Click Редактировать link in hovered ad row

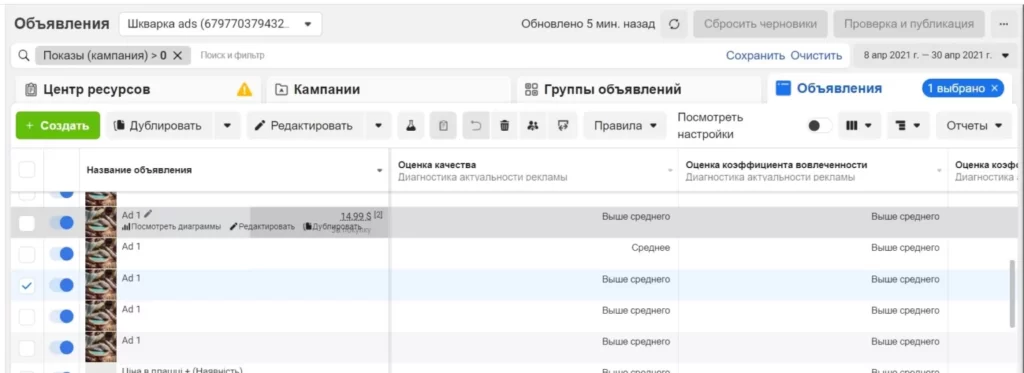262,226
